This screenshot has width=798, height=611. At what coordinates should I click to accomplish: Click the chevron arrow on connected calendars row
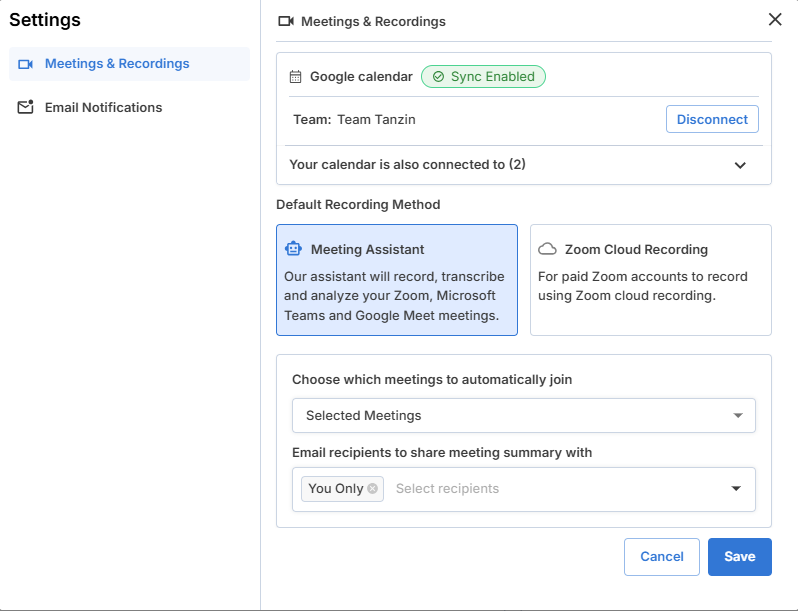click(740, 165)
